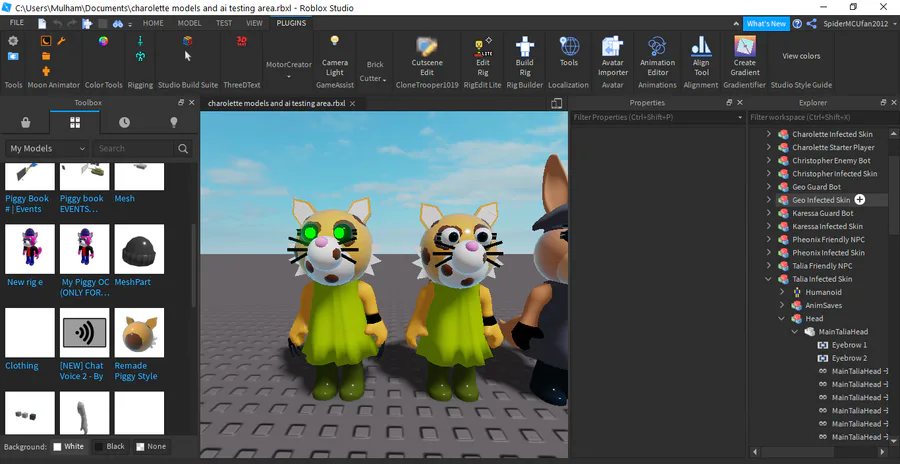Viewport: 900px width, 464px height.
Task: Open the Animation Editor
Action: click(x=658, y=55)
